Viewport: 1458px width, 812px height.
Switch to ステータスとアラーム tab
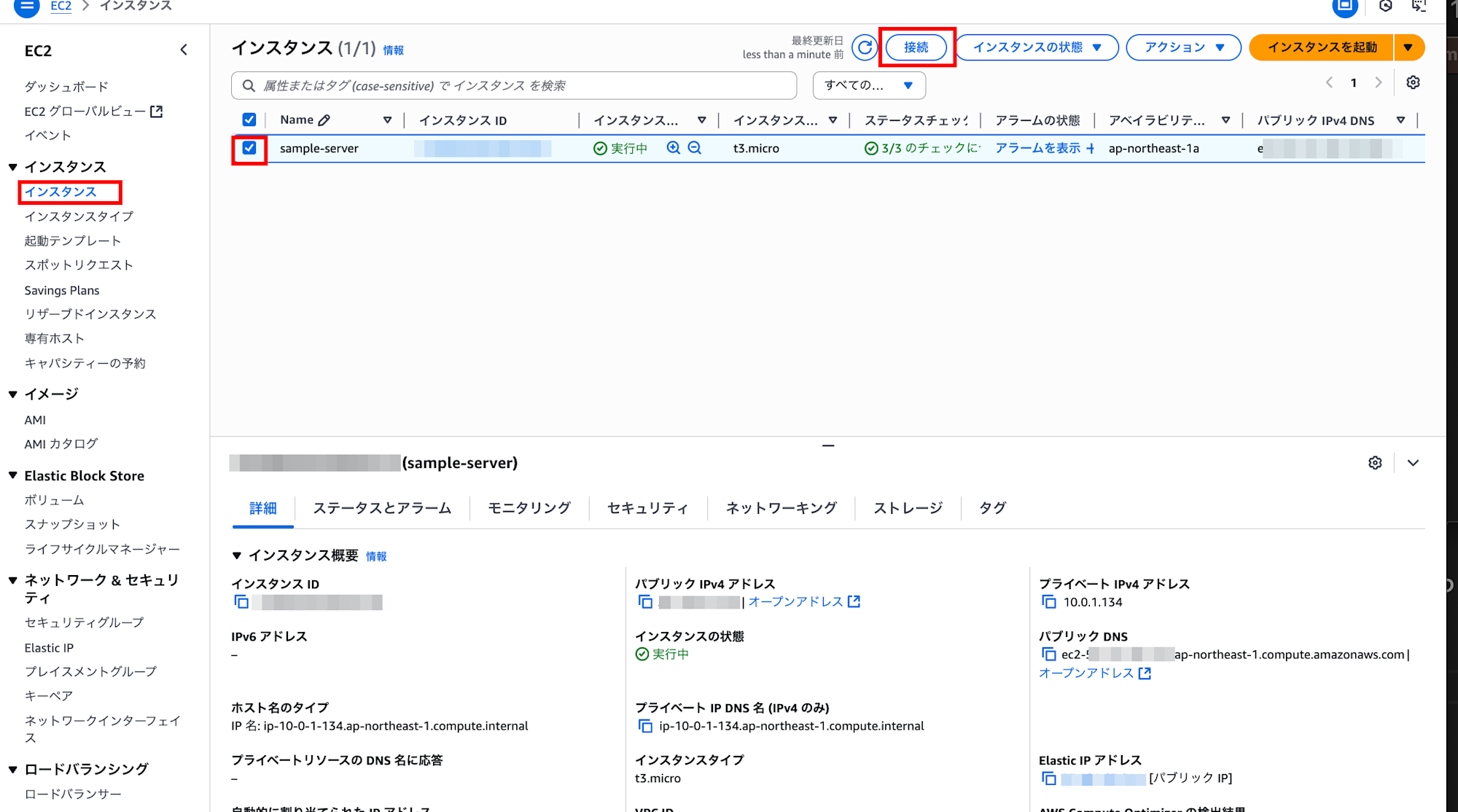[382, 508]
